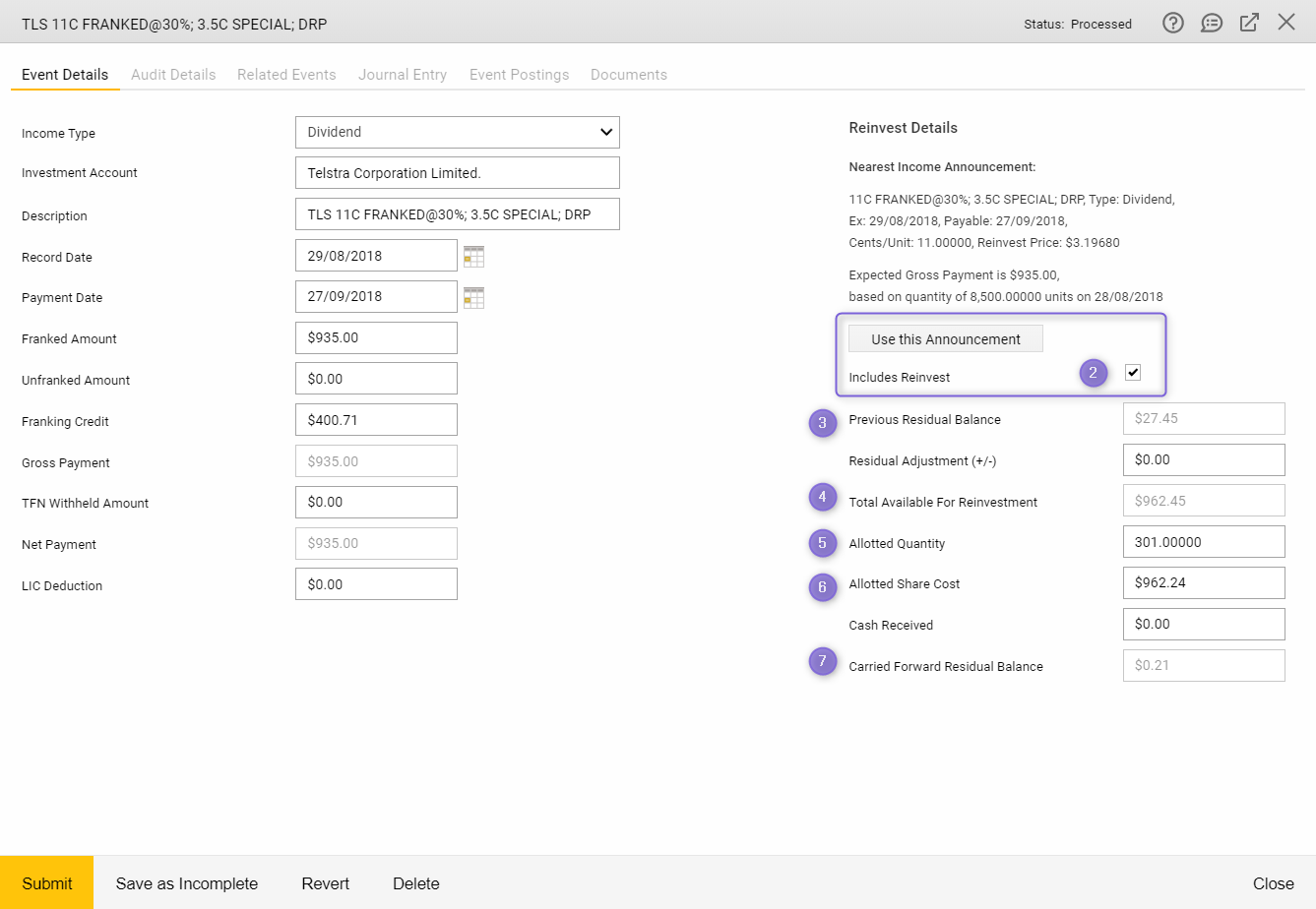Click Save as Incomplete
The height and width of the screenshot is (909, 1316).
click(x=187, y=883)
